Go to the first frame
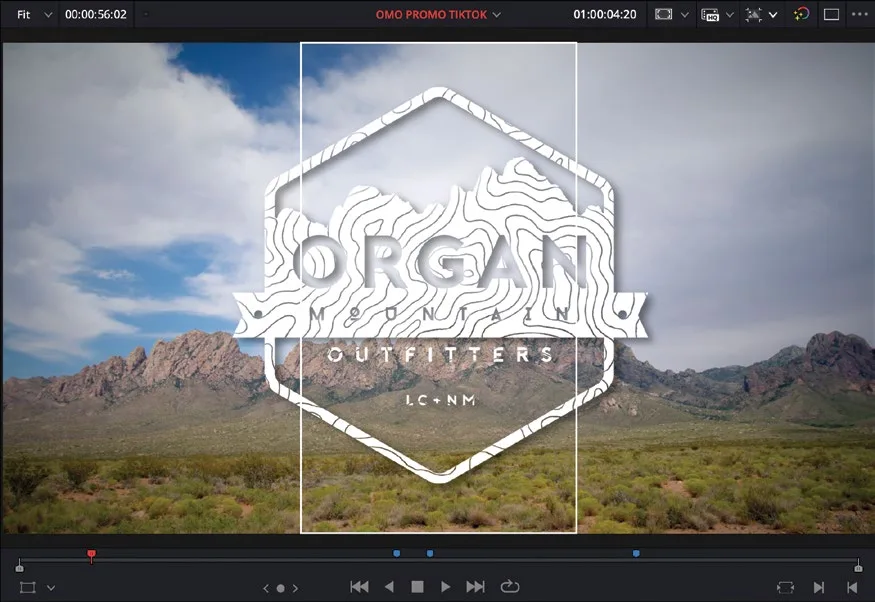875x602 pixels. (x=359, y=587)
